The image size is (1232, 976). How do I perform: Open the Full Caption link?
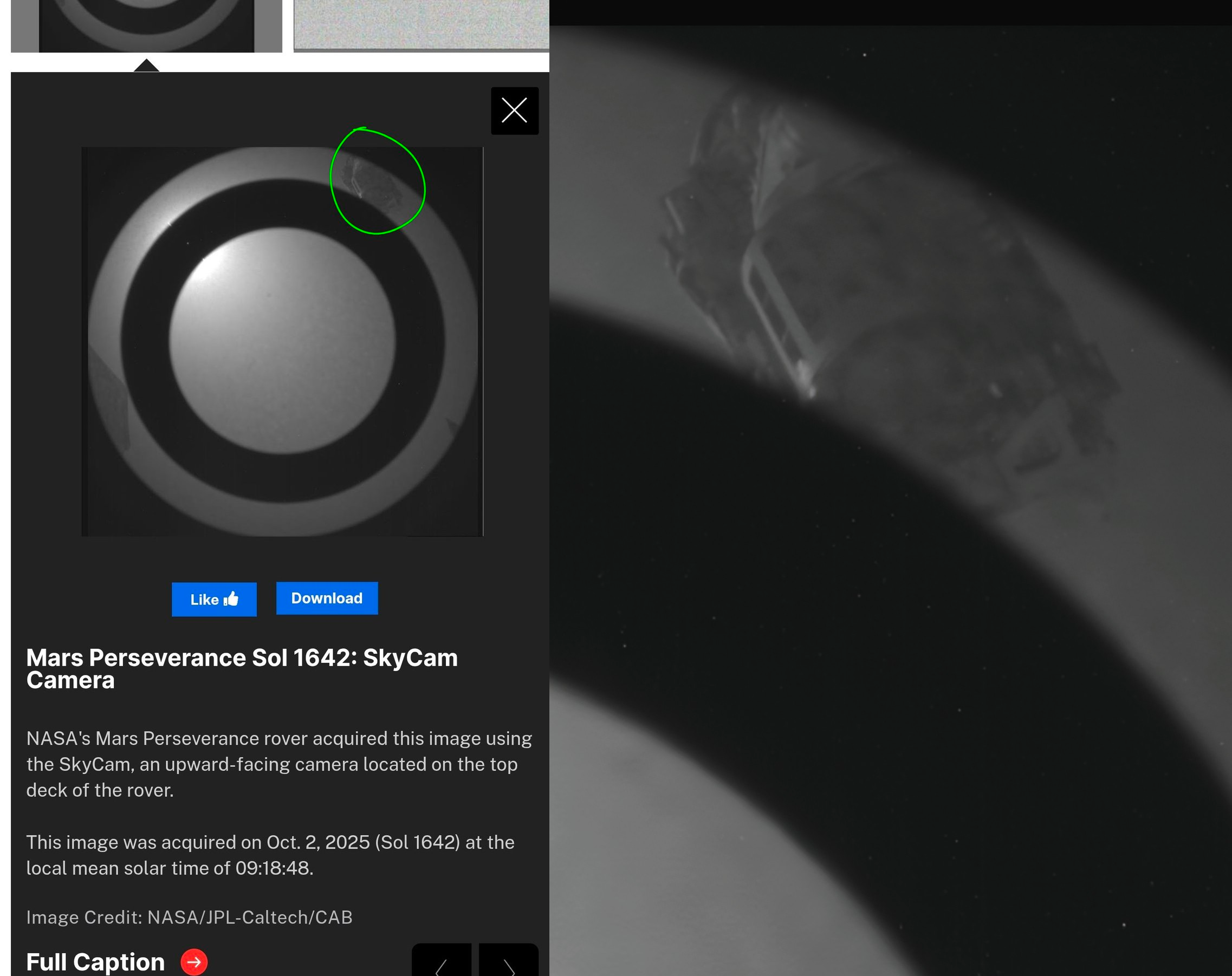(95, 961)
